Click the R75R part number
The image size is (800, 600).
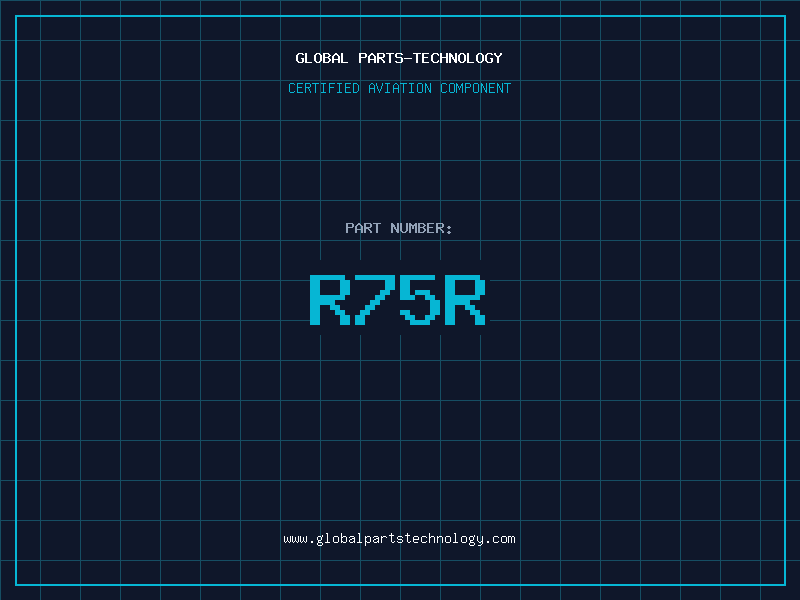tap(397, 300)
